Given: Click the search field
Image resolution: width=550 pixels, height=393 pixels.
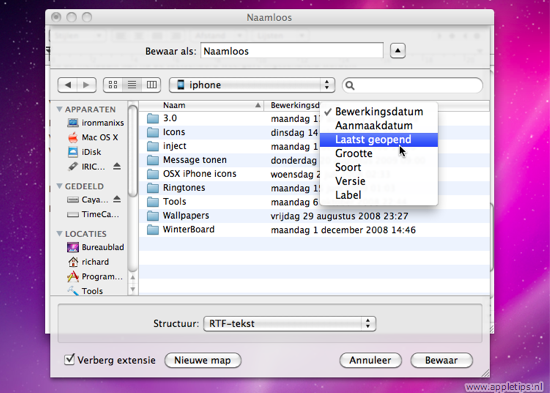Looking at the screenshot, I should coord(412,85).
